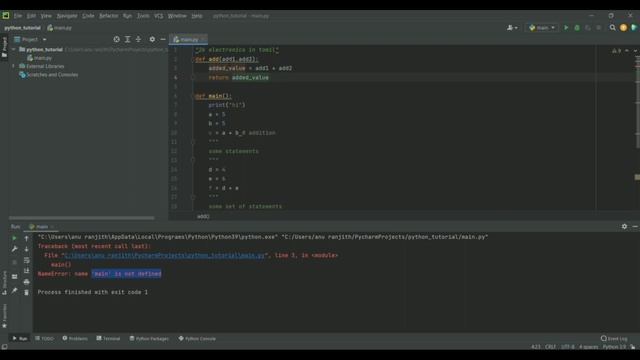Hide the Project tool window
Viewport: 640px width, 360px height.
[x=163, y=39]
